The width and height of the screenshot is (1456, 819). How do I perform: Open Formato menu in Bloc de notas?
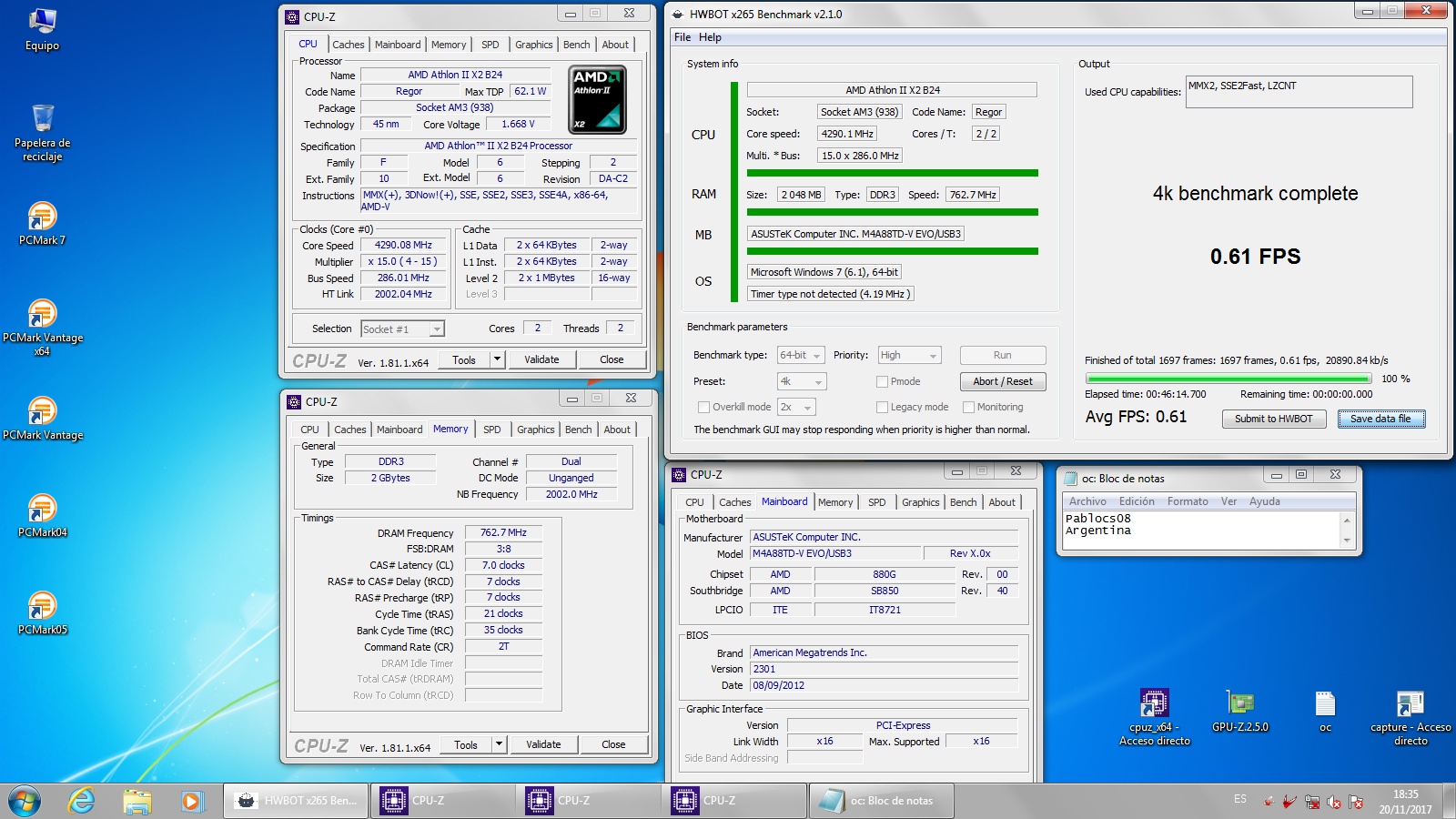pyautogui.click(x=1188, y=501)
